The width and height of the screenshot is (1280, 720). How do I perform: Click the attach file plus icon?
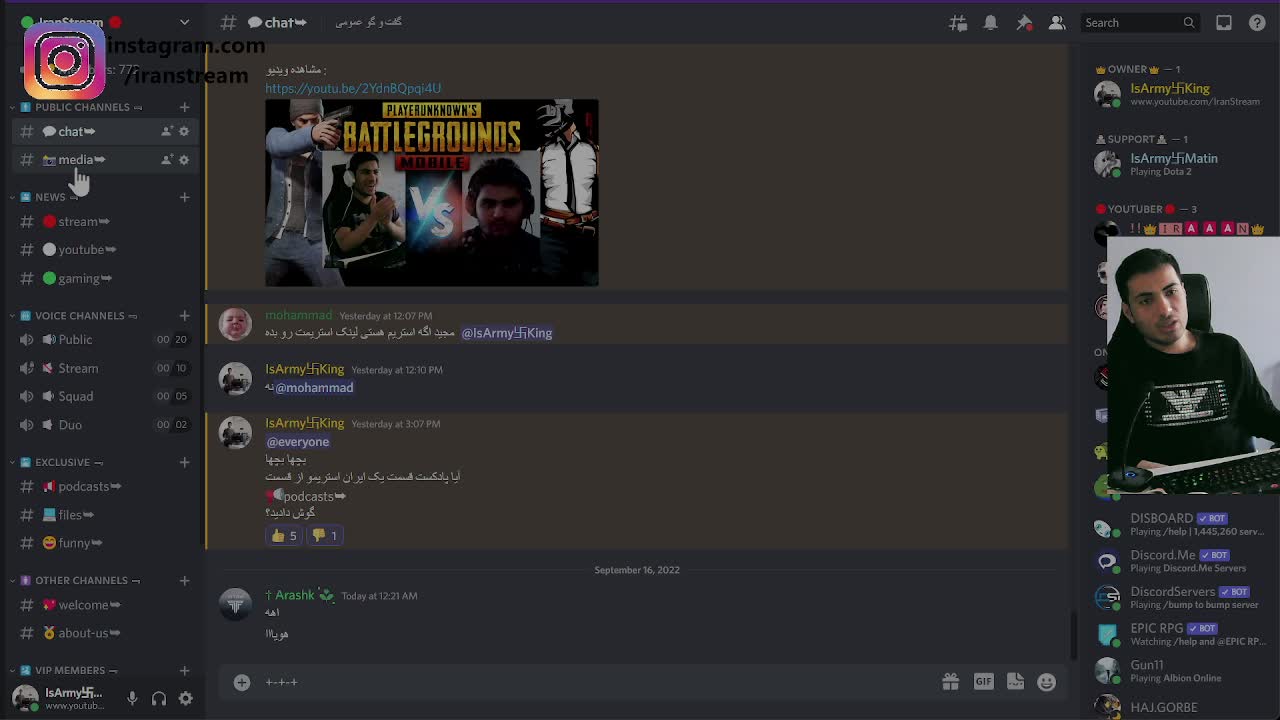(x=242, y=682)
